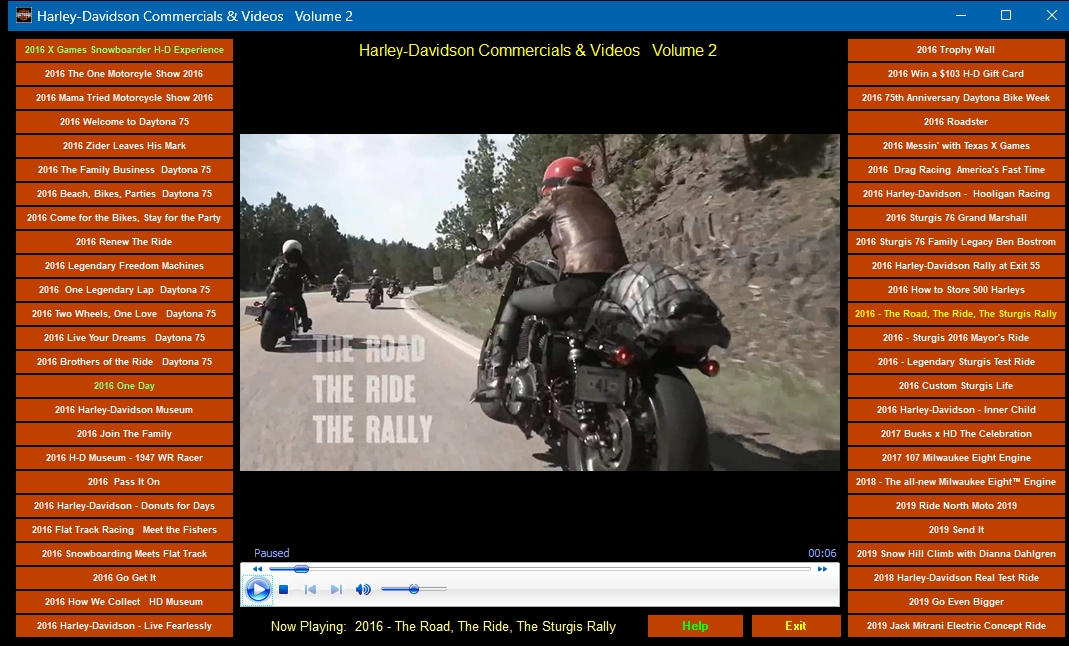The width and height of the screenshot is (1069, 646).
Task: Play 2019 Jack Mitrani Electric Concept Ride
Action: click(x=956, y=626)
